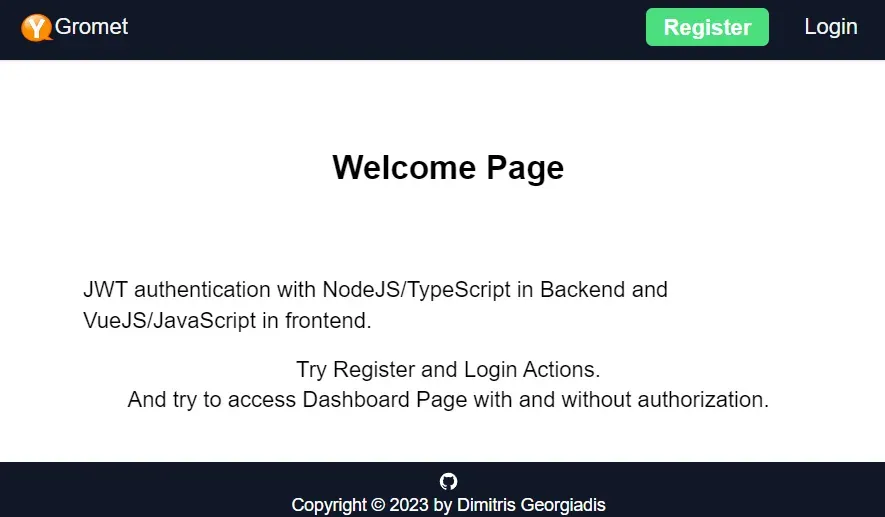Click the word Copyright in the footer
This screenshot has height=517, width=885.
[x=329, y=505]
